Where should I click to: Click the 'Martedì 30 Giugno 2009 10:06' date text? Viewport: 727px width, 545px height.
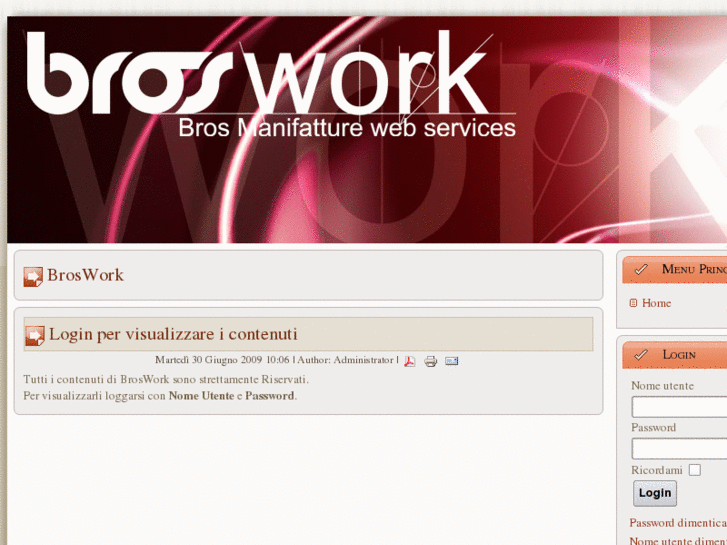pos(222,360)
